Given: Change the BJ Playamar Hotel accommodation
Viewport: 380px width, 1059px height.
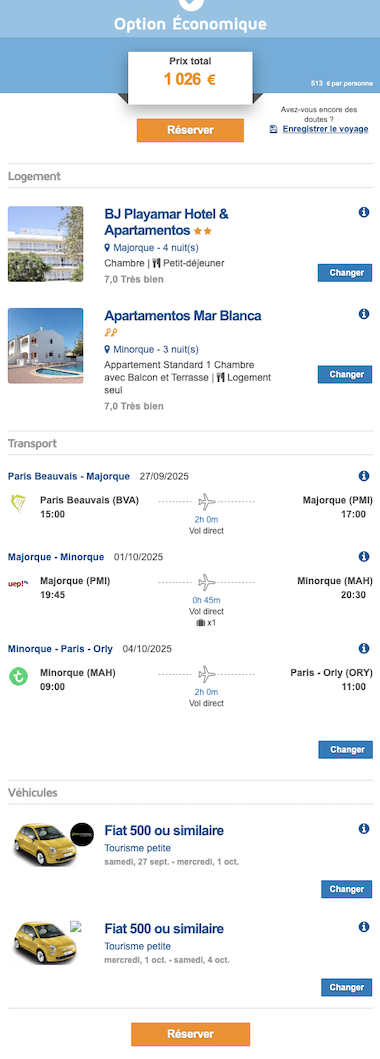Looking at the screenshot, I should pos(345,273).
